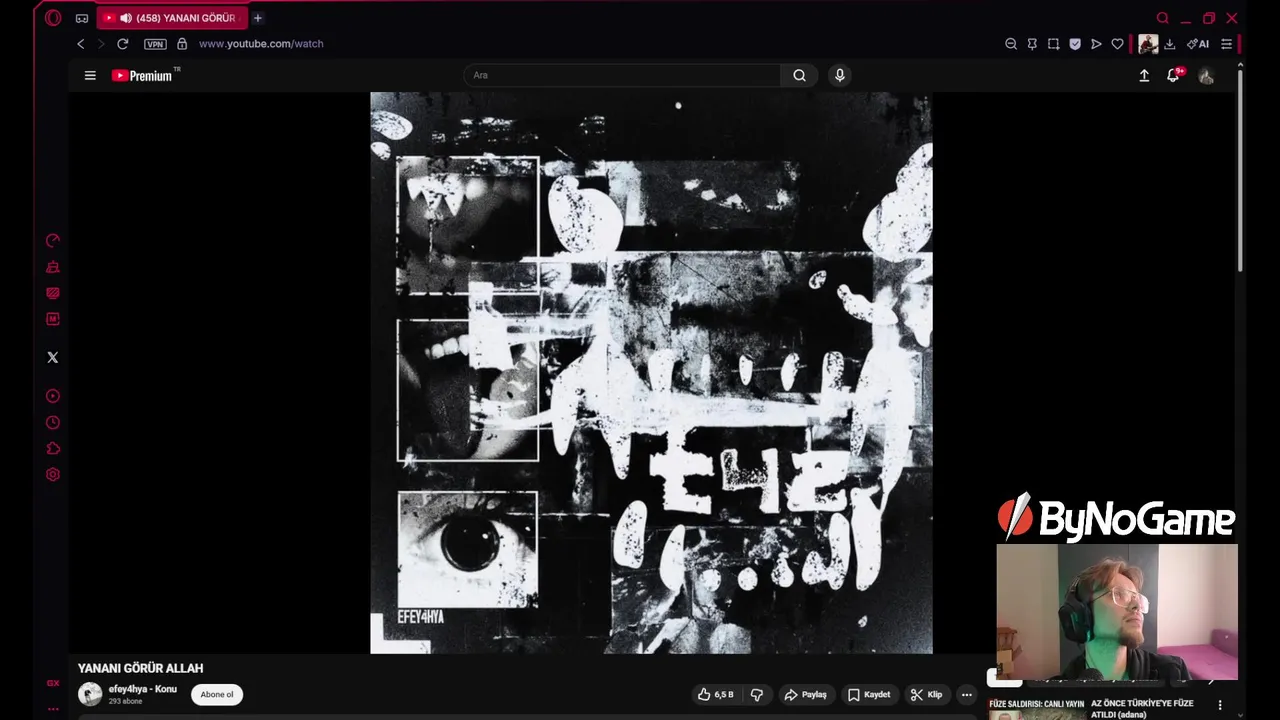Open AZ ÖNCE TÜRKİYE'YE FÜZE ATILDI video
Image resolution: width=1280 pixels, height=720 pixels.
pos(1142,709)
